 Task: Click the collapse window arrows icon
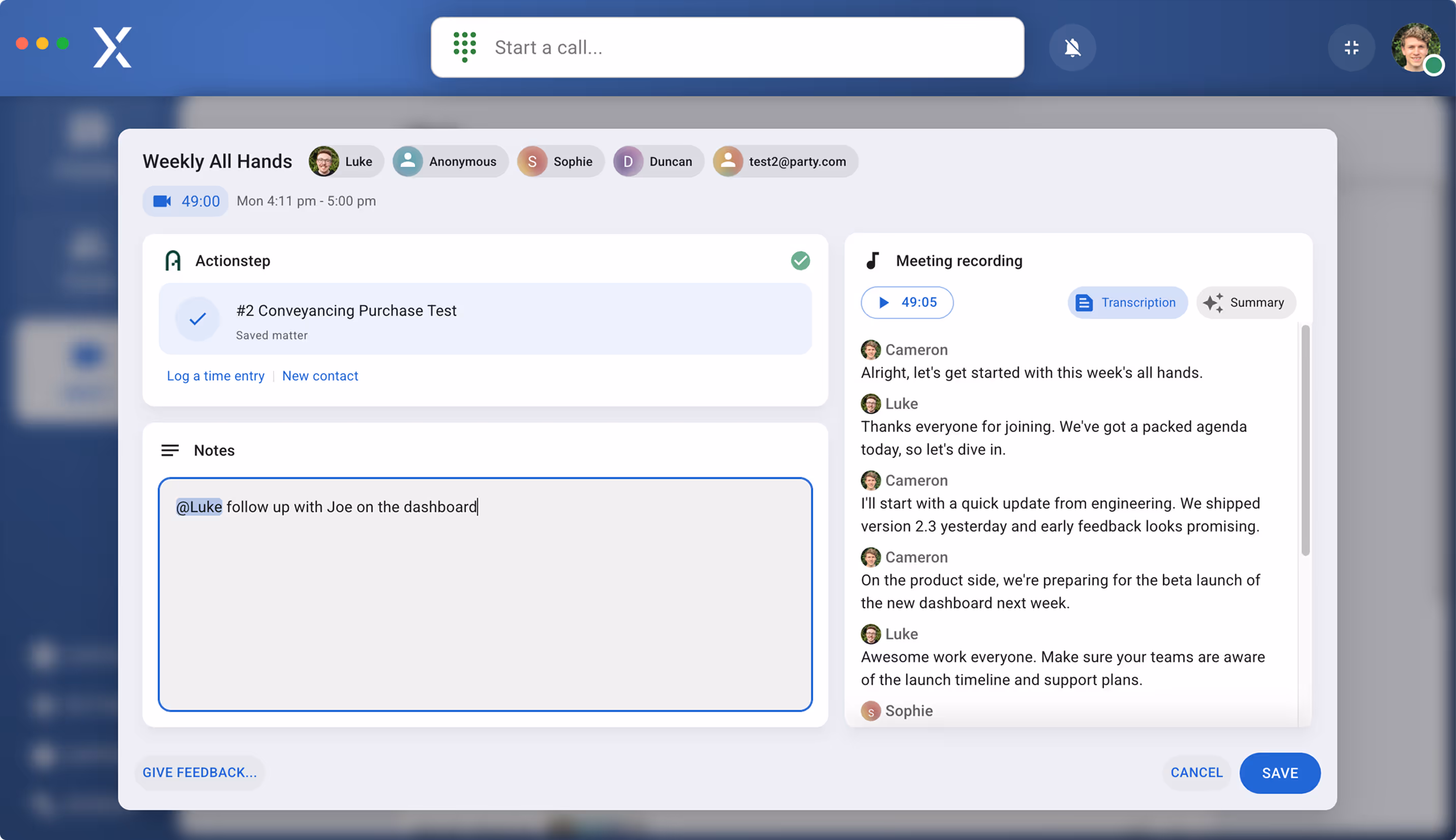coord(1351,47)
